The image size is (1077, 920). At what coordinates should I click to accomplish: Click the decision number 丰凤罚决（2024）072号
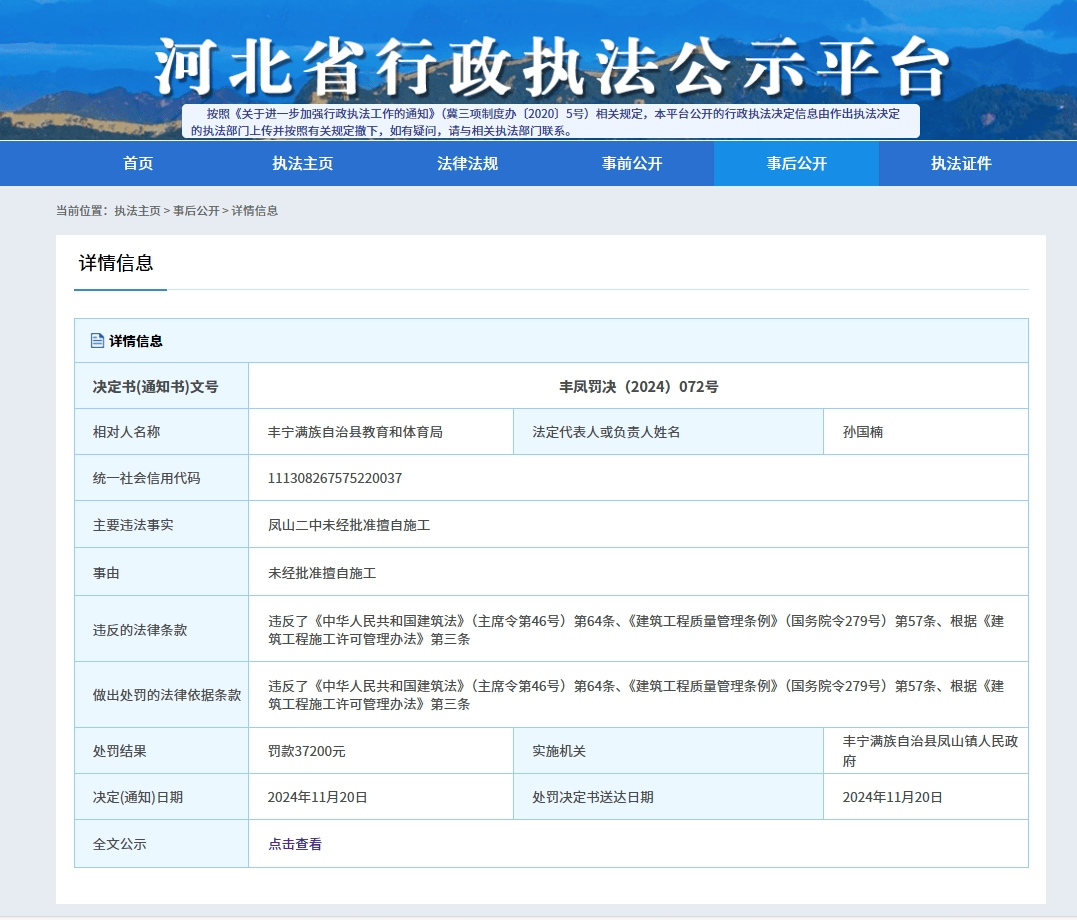(x=638, y=386)
